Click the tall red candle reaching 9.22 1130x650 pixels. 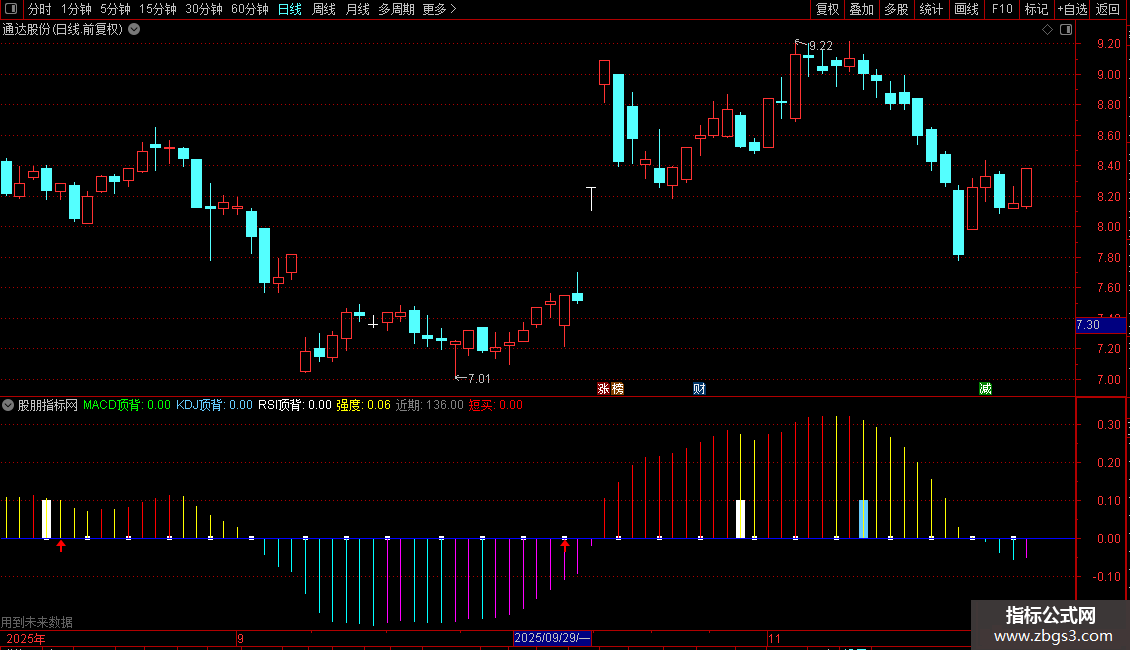pos(795,84)
